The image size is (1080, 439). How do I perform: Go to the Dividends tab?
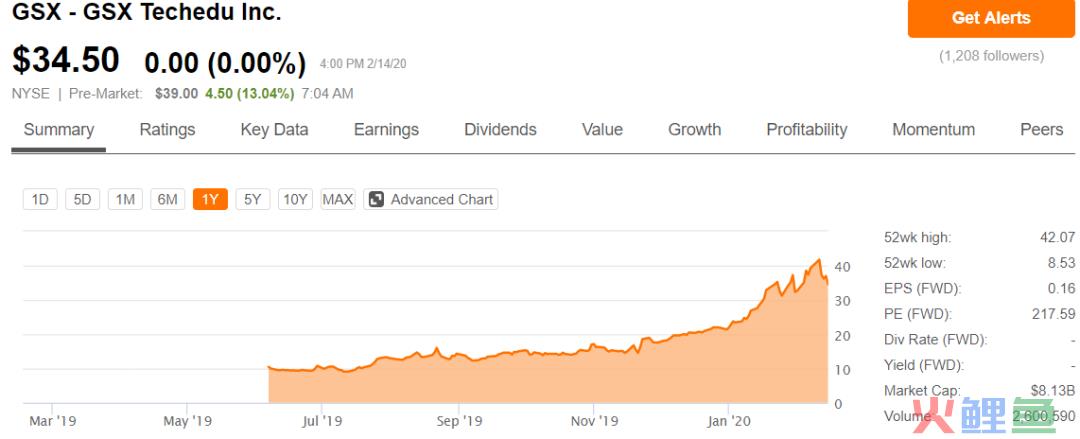tap(500, 130)
